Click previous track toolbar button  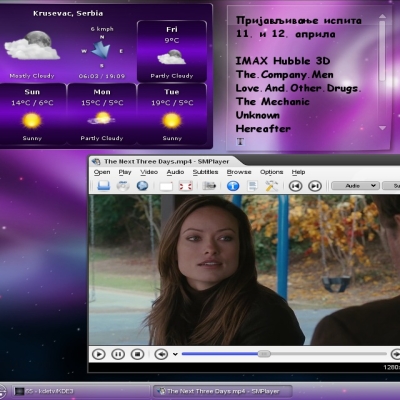[x=295, y=186]
